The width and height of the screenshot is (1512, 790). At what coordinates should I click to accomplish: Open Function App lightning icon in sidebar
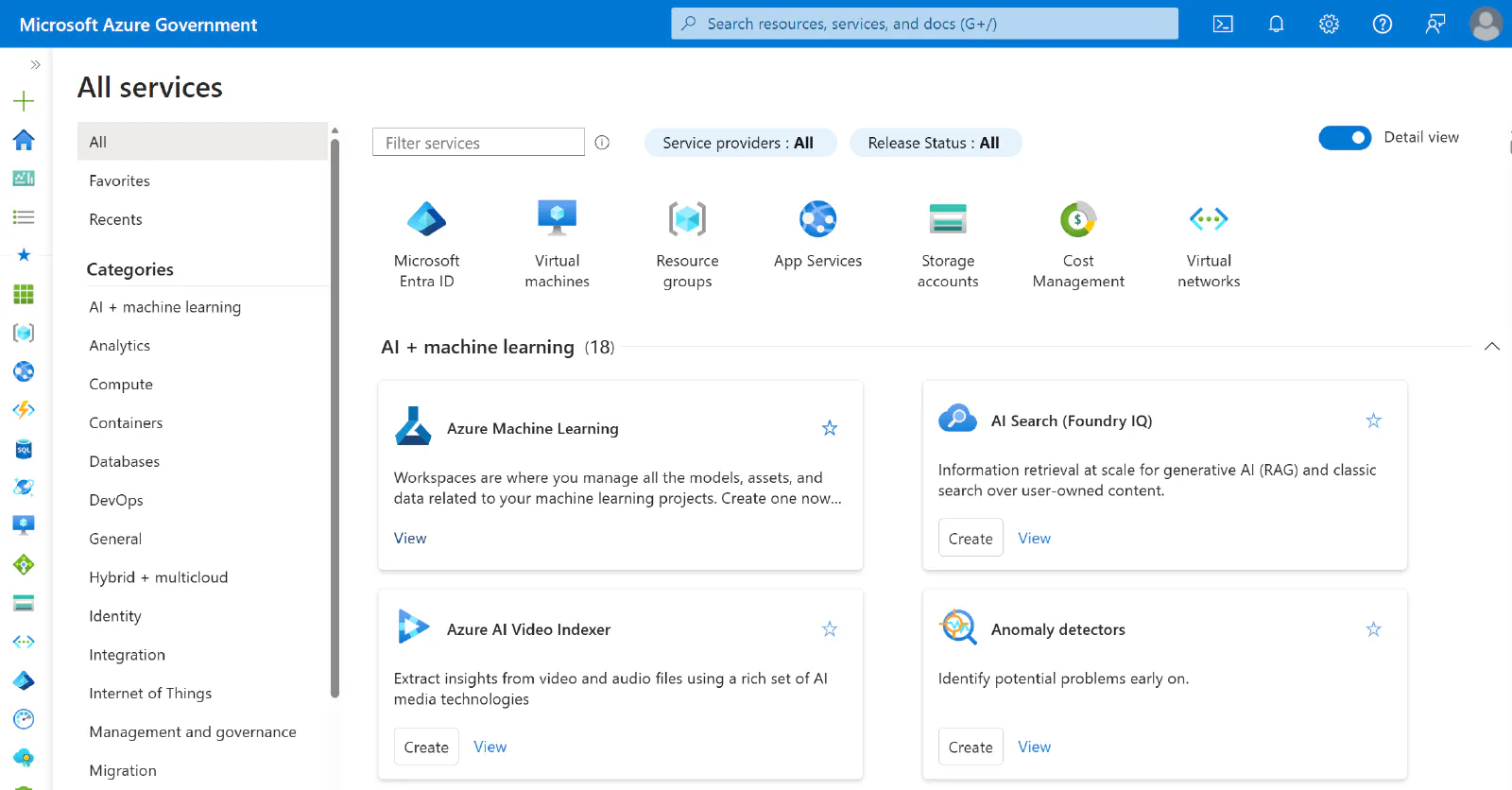pos(24,410)
